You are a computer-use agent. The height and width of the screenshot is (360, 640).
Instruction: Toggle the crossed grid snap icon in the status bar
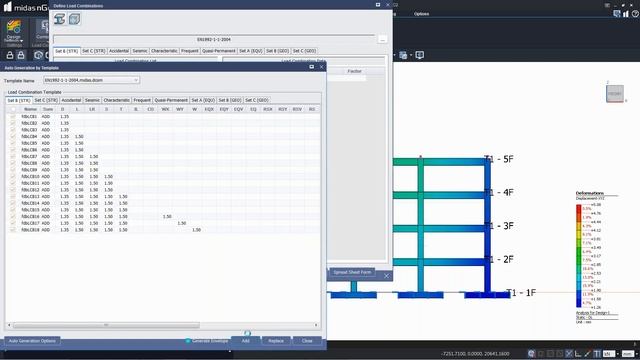569,353
